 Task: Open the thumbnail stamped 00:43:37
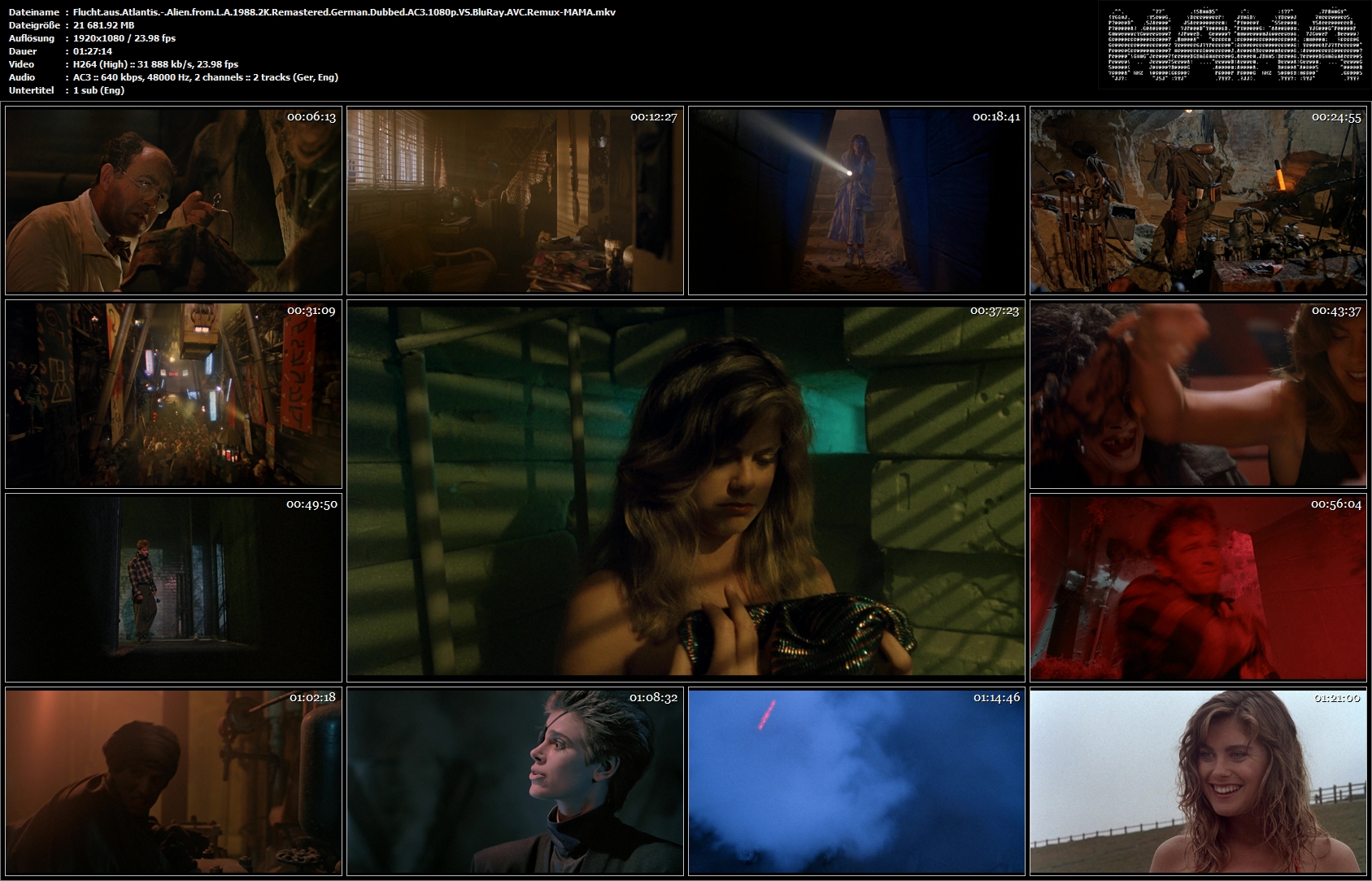coord(1198,394)
